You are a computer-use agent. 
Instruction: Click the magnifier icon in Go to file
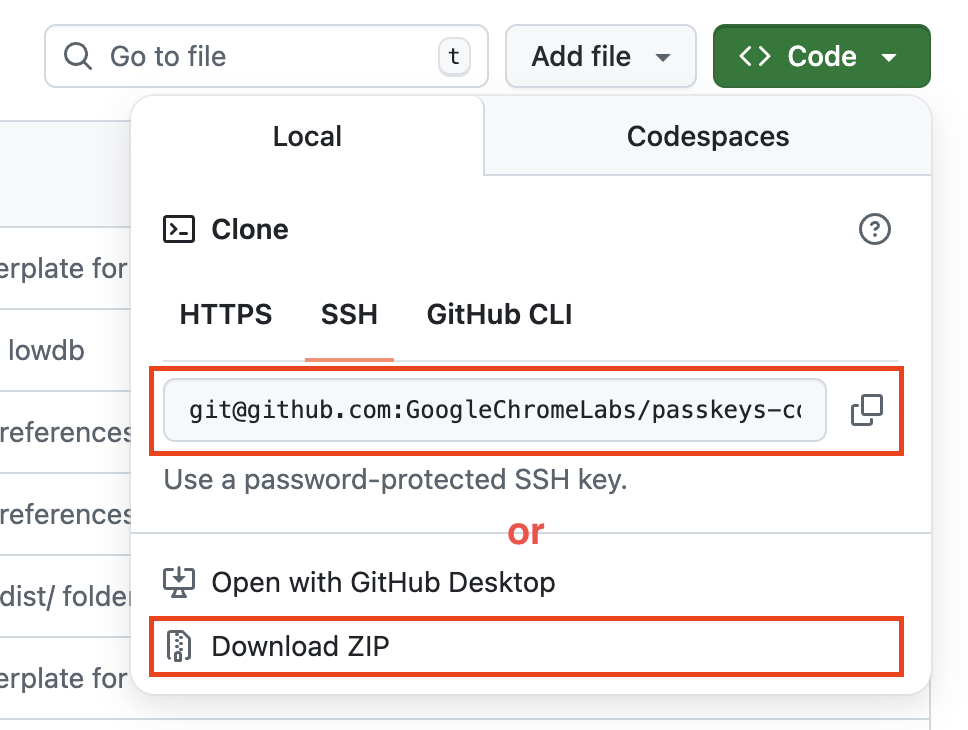[78, 56]
